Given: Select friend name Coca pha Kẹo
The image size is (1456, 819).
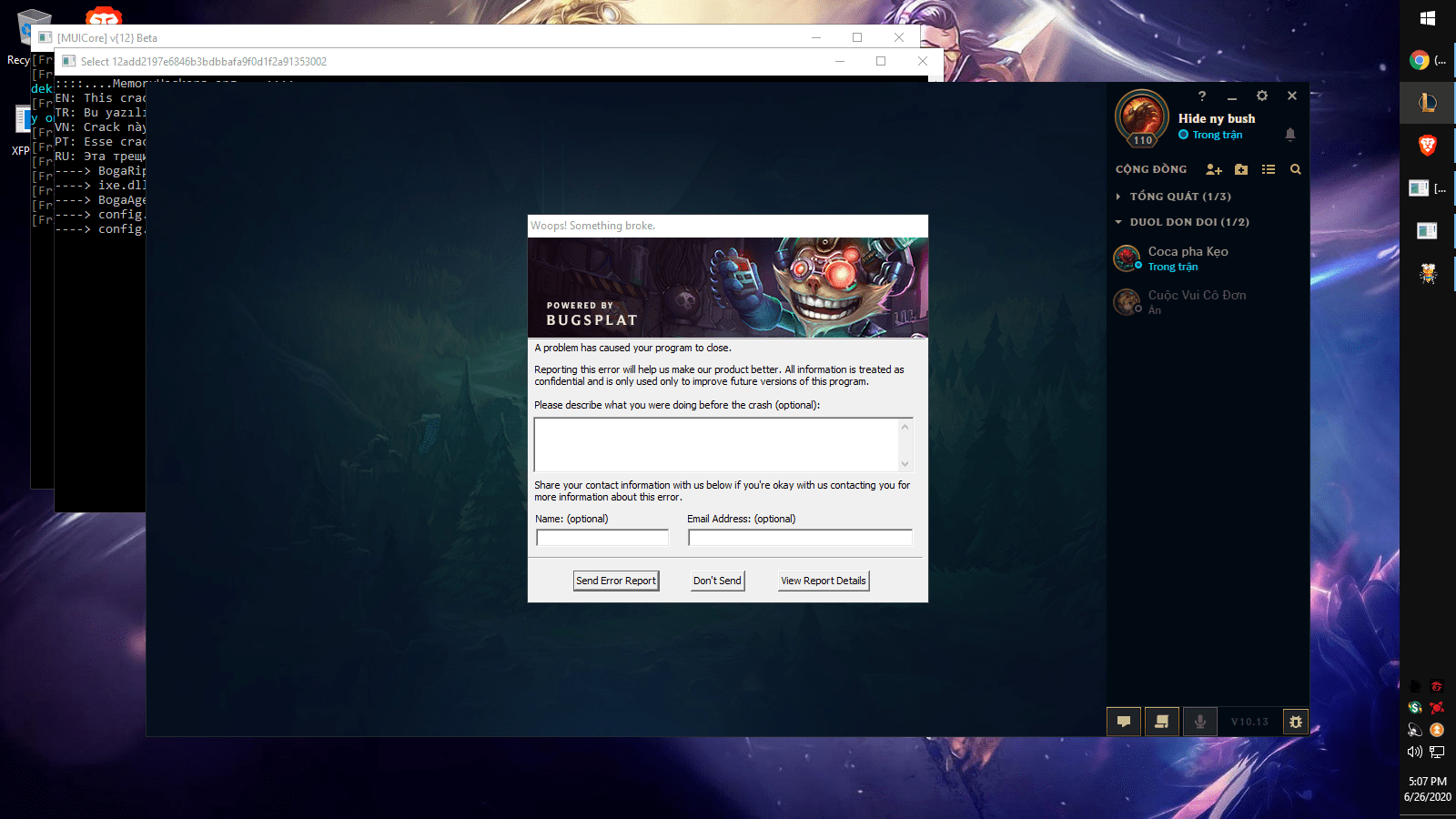Looking at the screenshot, I should click(1188, 251).
